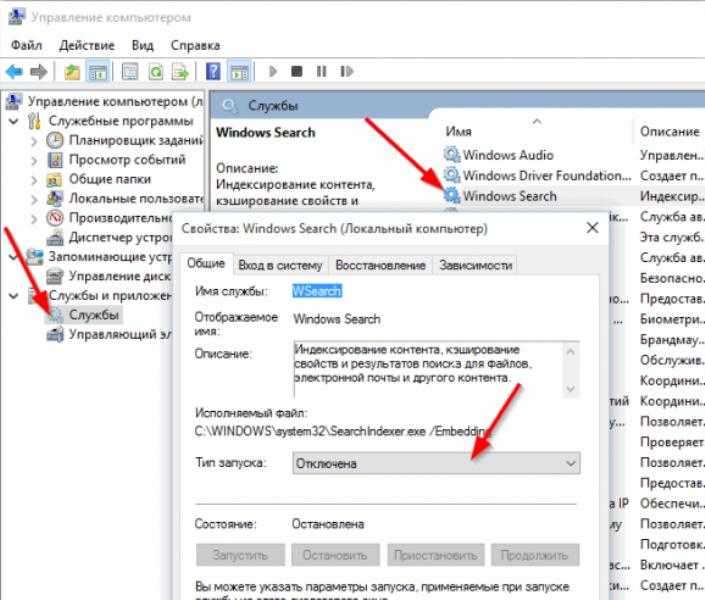Switch to the Зависимости tab
The image size is (705, 600).
[x=476, y=265]
